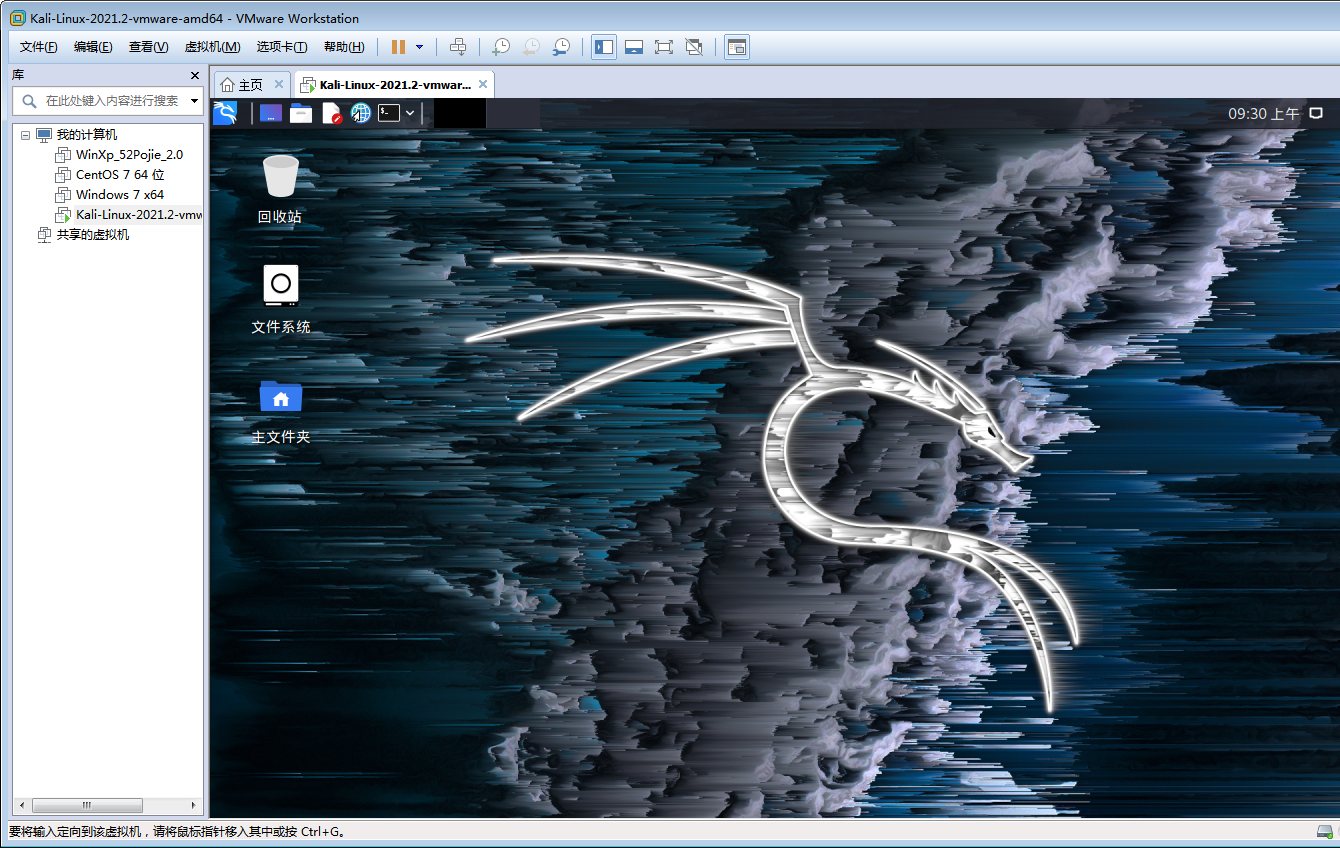Click the show desktop panel icon
This screenshot has width=1340, height=848.
pyautogui.click(x=270, y=113)
